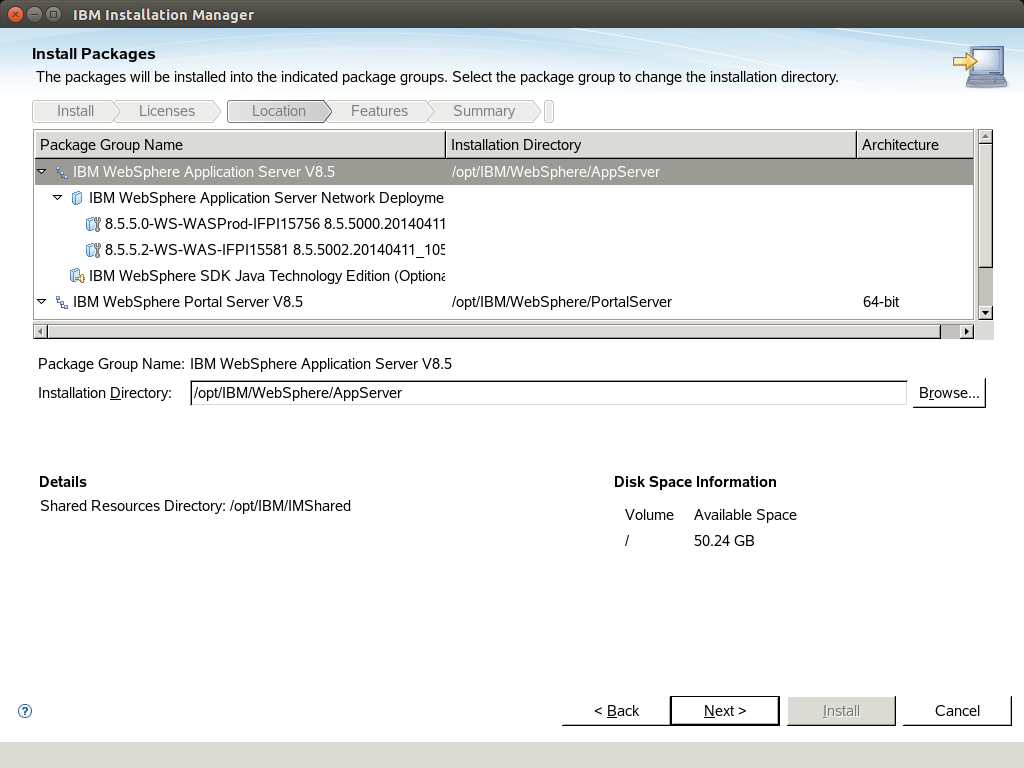The image size is (1024, 768).
Task: Click the horizontal scrollbar right arrow
Action: [967, 332]
